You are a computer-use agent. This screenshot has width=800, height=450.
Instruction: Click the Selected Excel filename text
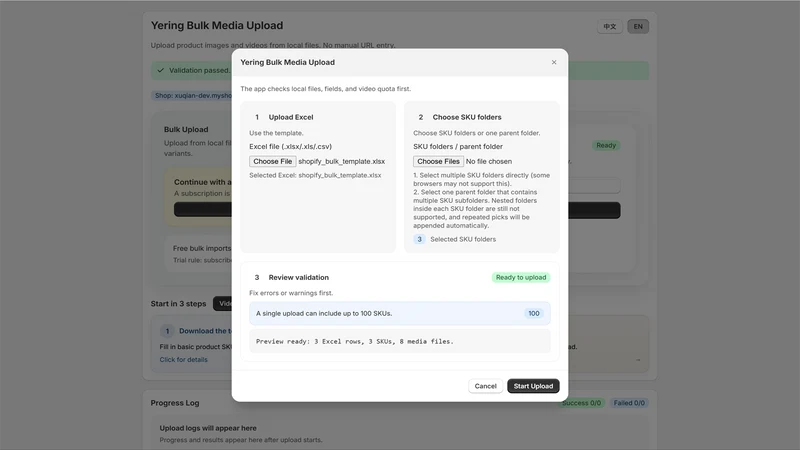pyautogui.click(x=315, y=175)
